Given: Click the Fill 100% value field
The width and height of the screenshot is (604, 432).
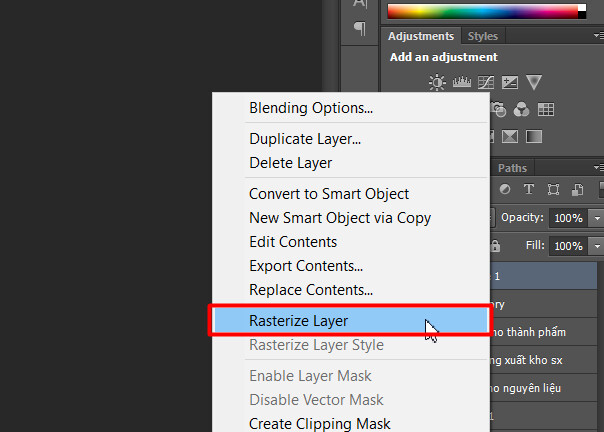Looking at the screenshot, I should 569,246.
